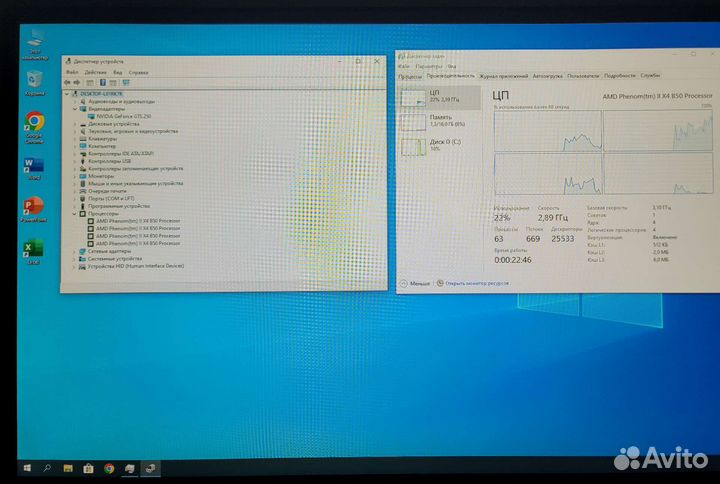Click the Меньше (fewer details) button

(415, 283)
